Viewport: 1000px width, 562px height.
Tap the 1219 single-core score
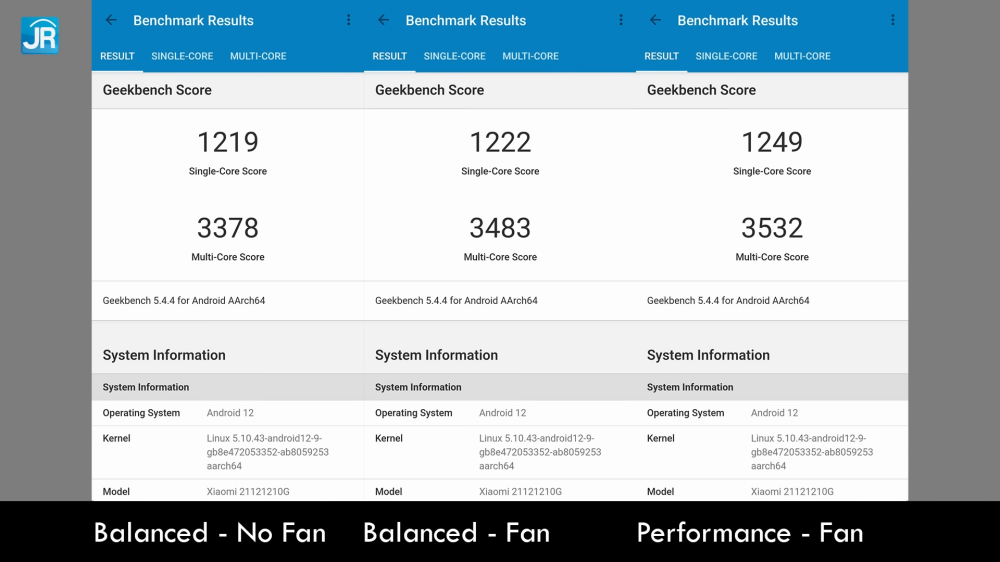pyautogui.click(x=228, y=142)
